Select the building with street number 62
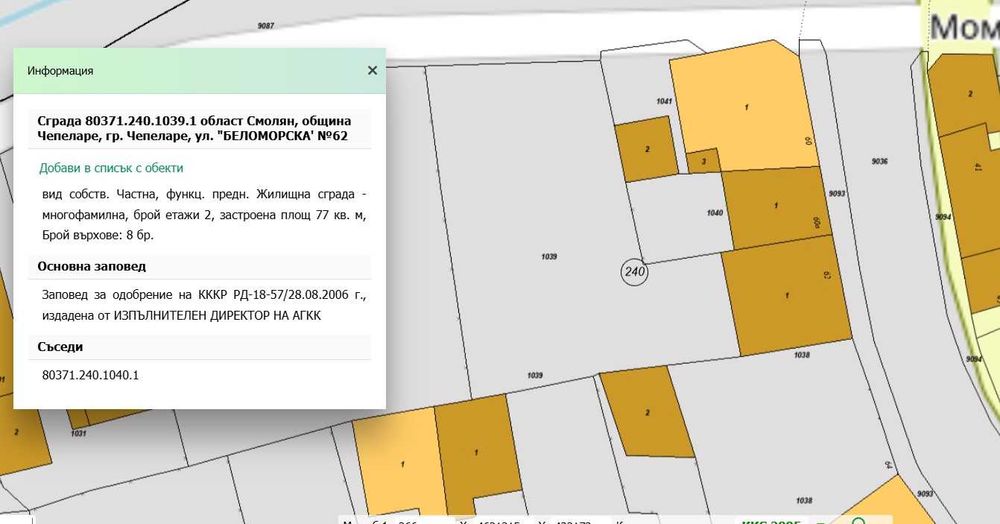Image resolution: width=1000 pixels, height=524 pixels. [x=787, y=295]
